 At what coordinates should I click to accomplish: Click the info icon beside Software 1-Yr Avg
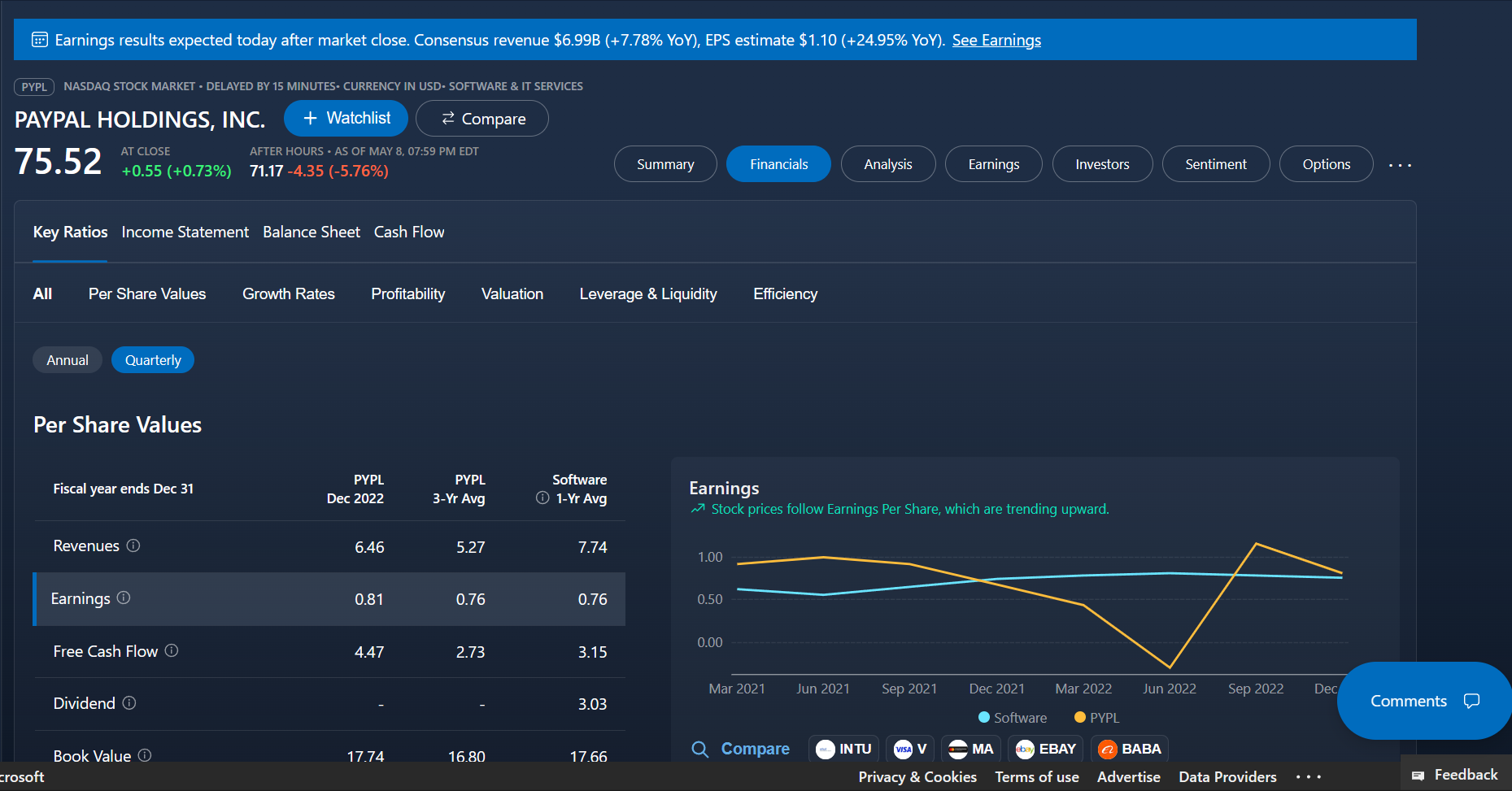click(x=542, y=498)
